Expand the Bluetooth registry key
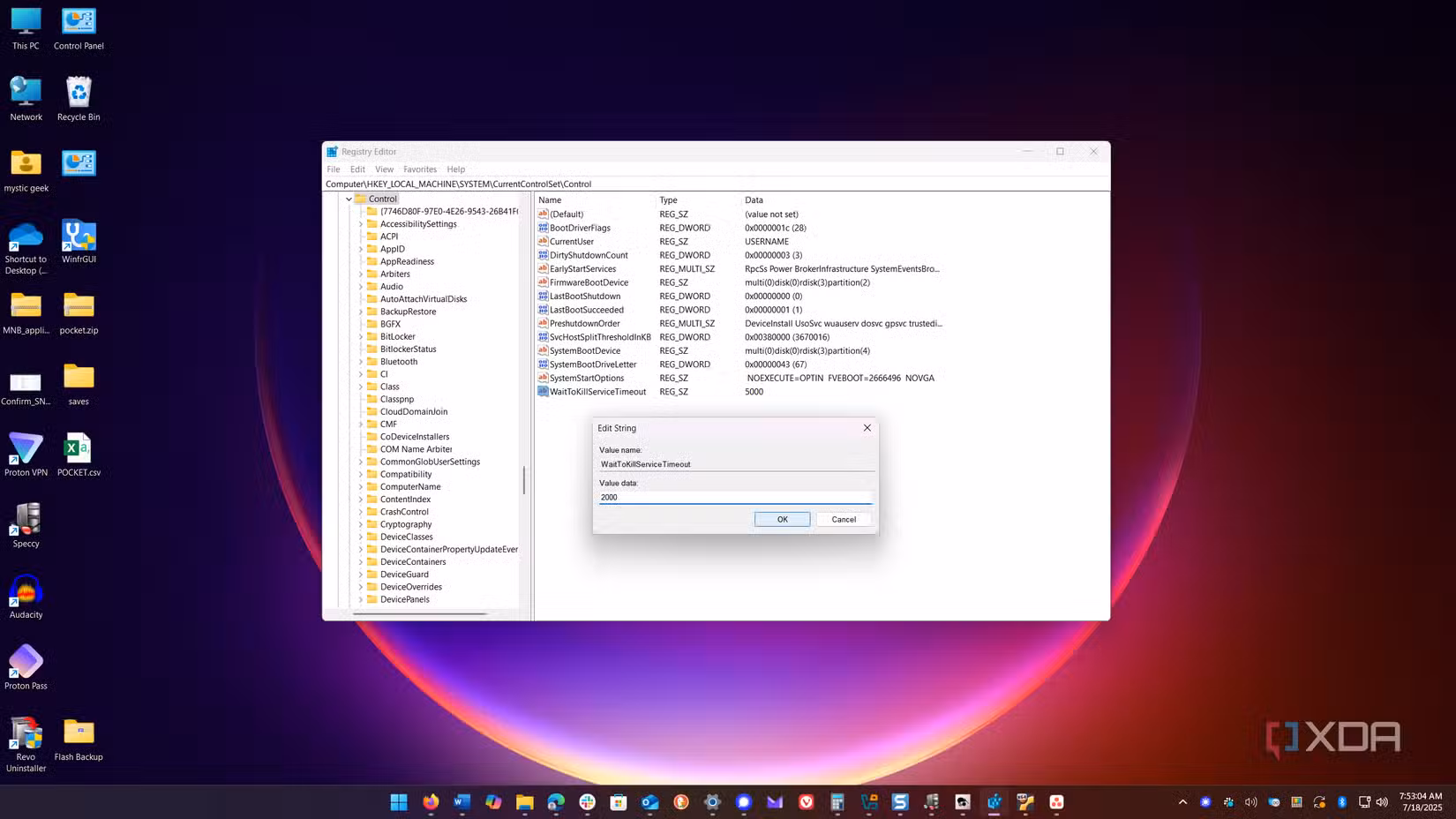Image resolution: width=1456 pixels, height=819 pixels. point(362,361)
